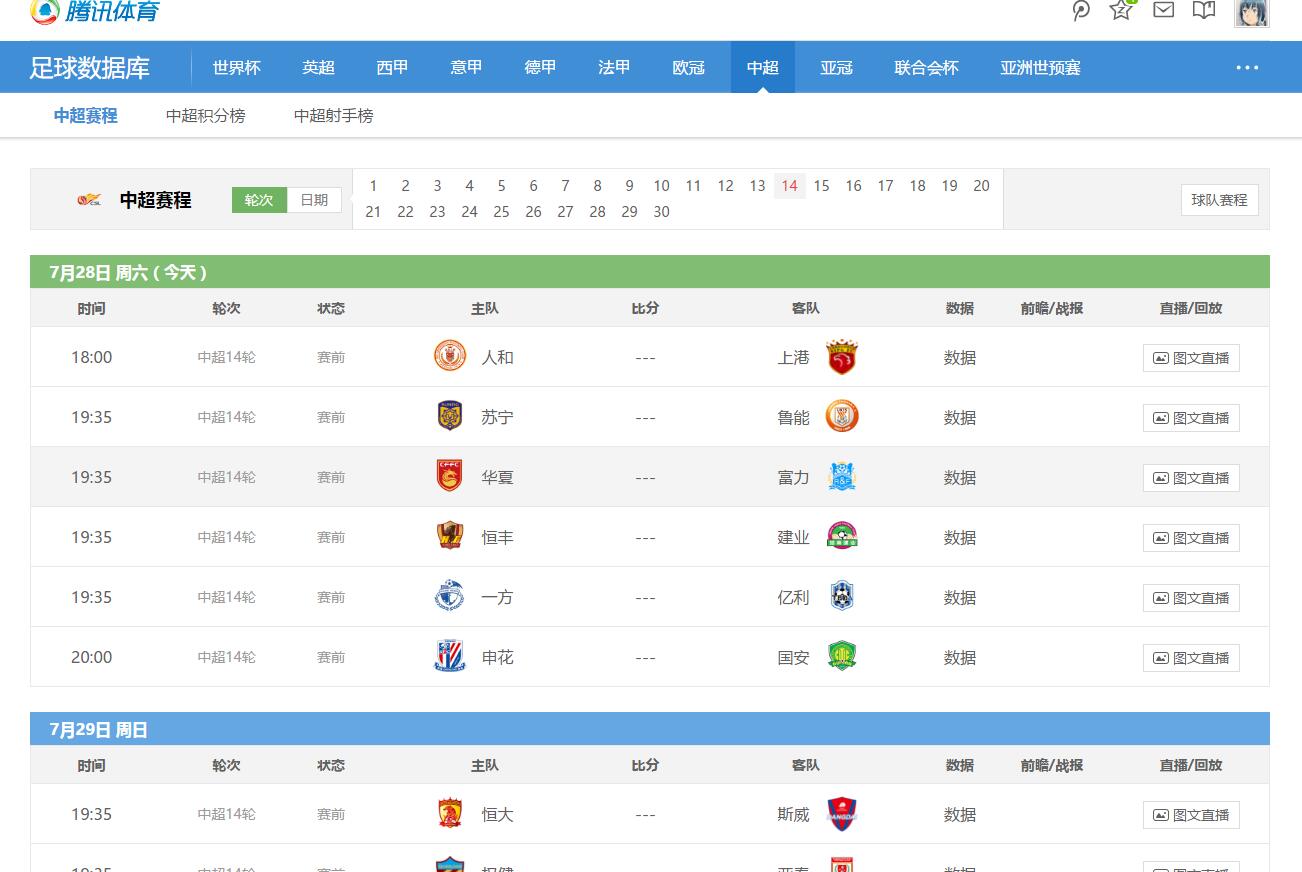The height and width of the screenshot is (872, 1302).
Task: Click the open-book icon in the top bar
Action: 1203,12
